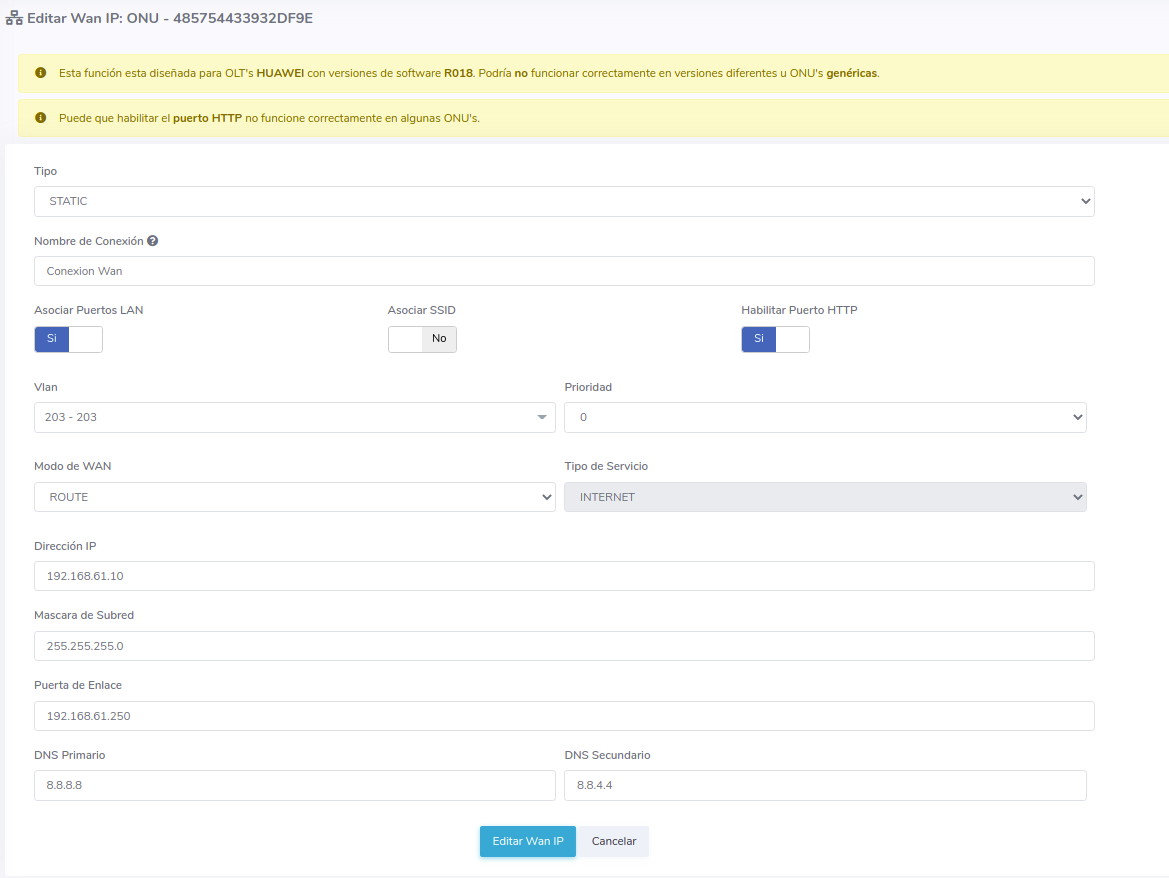The width and height of the screenshot is (1169, 878).
Task: Click the Nombre de Conexión text field
Action: tap(564, 271)
